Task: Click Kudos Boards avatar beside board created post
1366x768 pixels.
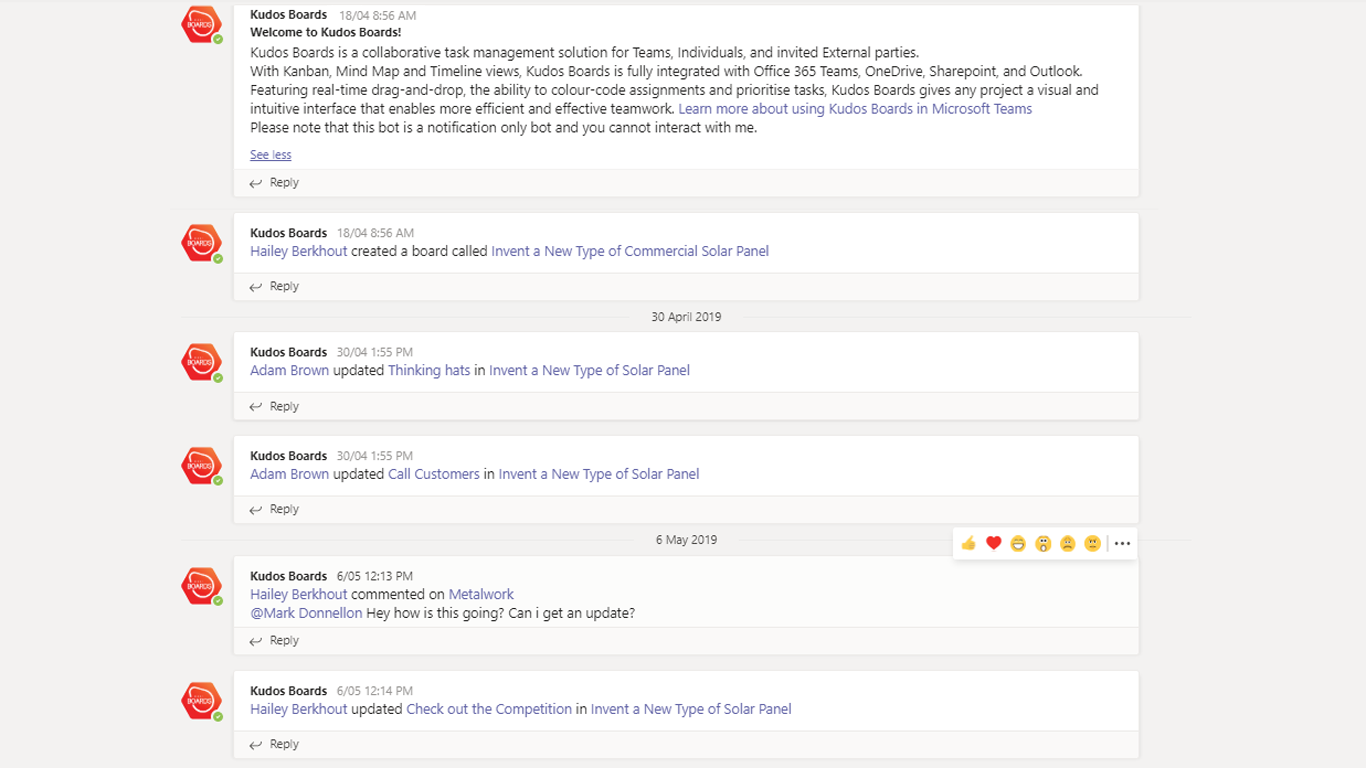Action: (201, 244)
